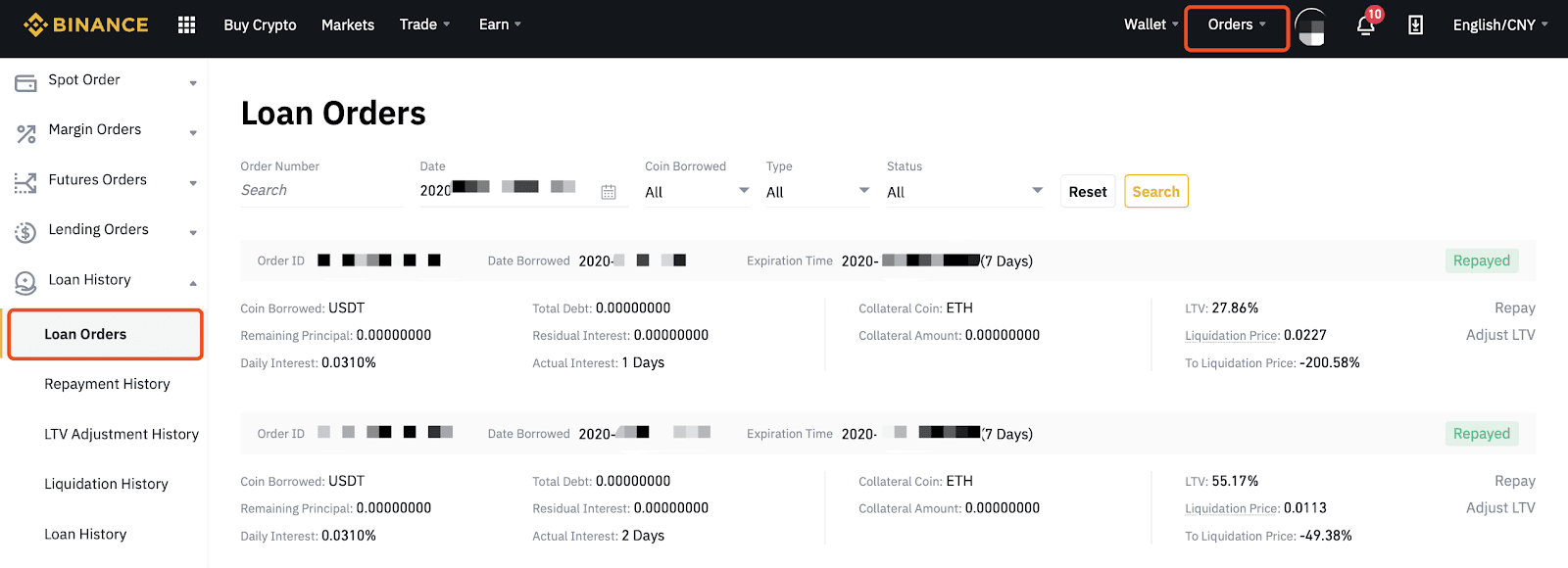Click the Futures Orders icon
This screenshot has width=1568, height=568.
(25, 182)
